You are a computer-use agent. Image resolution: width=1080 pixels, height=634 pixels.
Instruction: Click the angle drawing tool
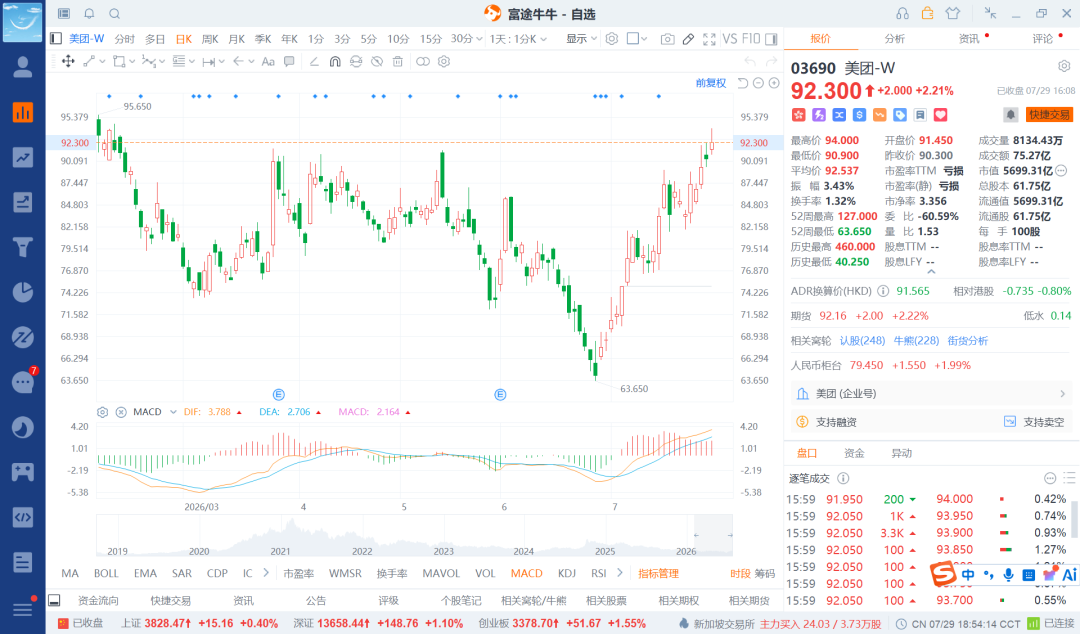[314, 61]
